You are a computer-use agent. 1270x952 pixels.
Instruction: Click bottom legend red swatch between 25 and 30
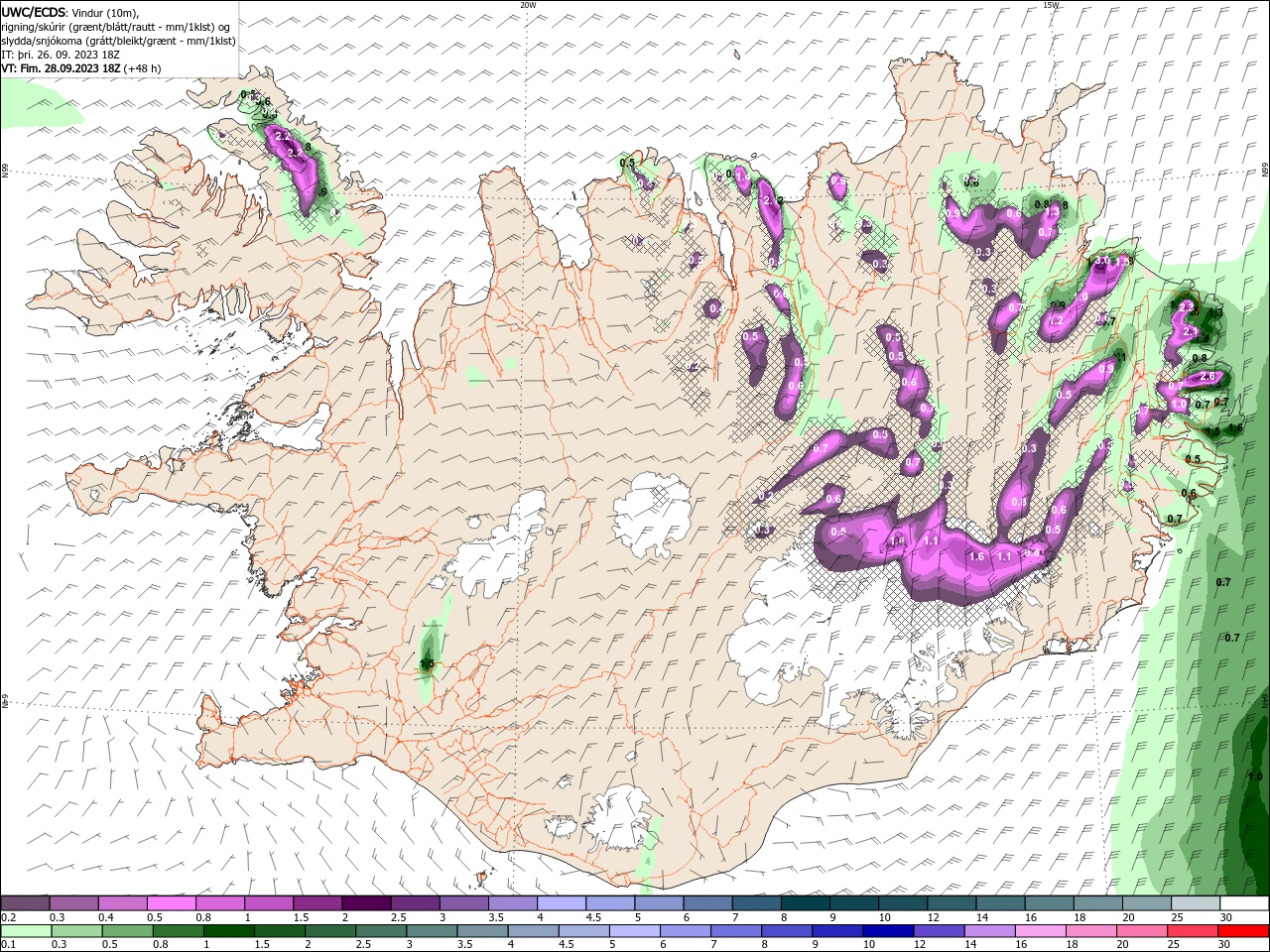pos(1194,931)
